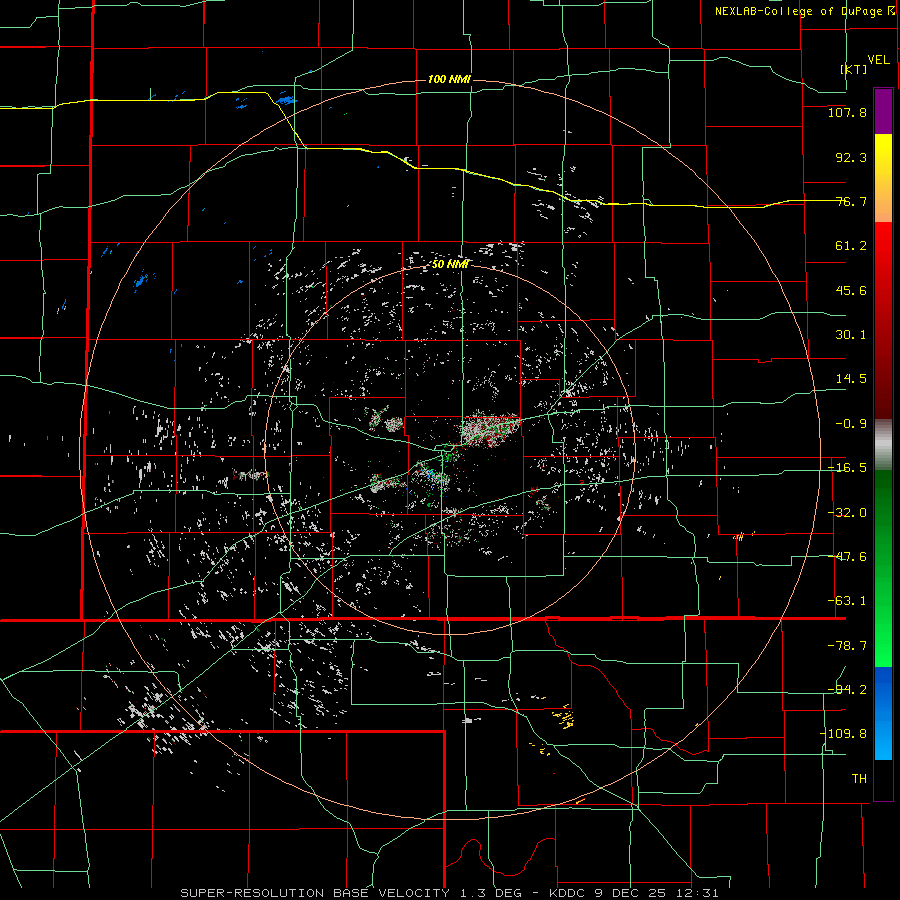900x900 pixels.
Task: Click the -0.9 velocity scale value
Action: [851, 424]
